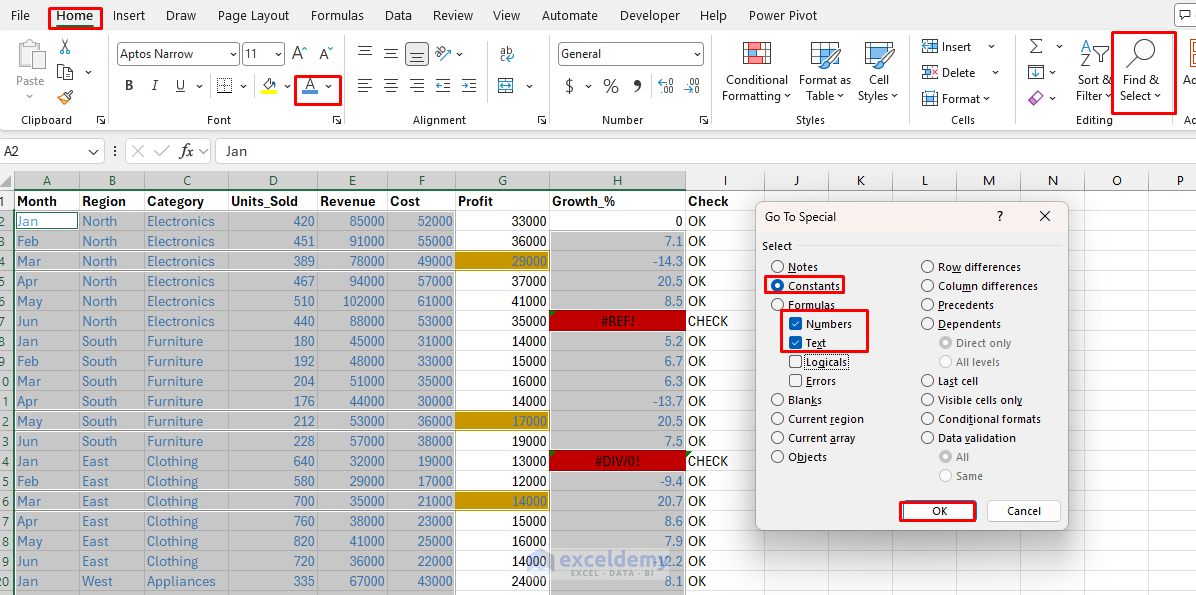Click the Increase Indent icon
The height and width of the screenshot is (595, 1196).
[x=468, y=85]
